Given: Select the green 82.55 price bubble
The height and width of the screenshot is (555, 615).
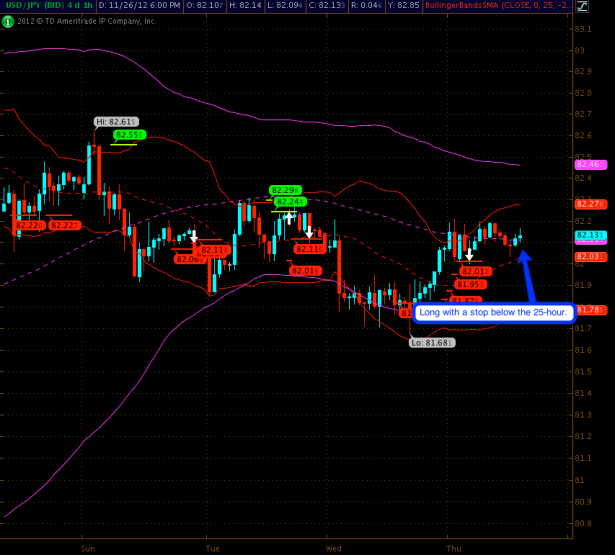Looking at the screenshot, I should coord(129,134).
